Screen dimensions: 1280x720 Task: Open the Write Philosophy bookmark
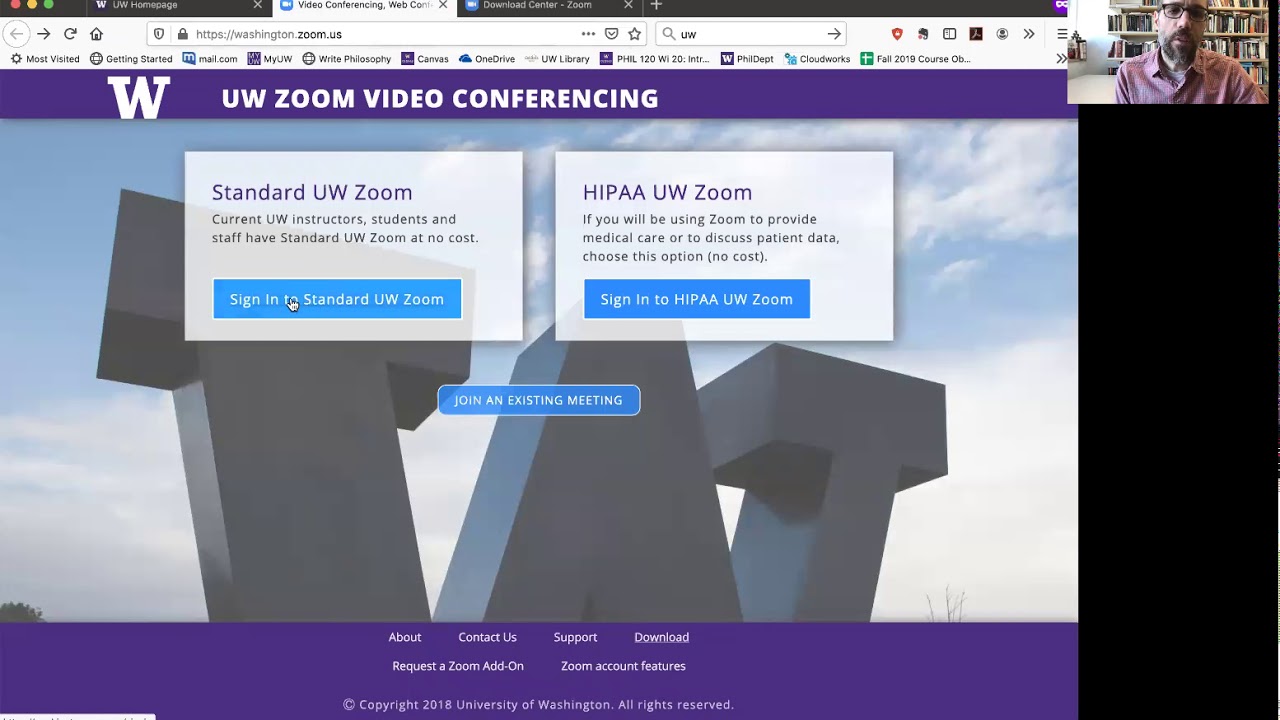coord(347,59)
